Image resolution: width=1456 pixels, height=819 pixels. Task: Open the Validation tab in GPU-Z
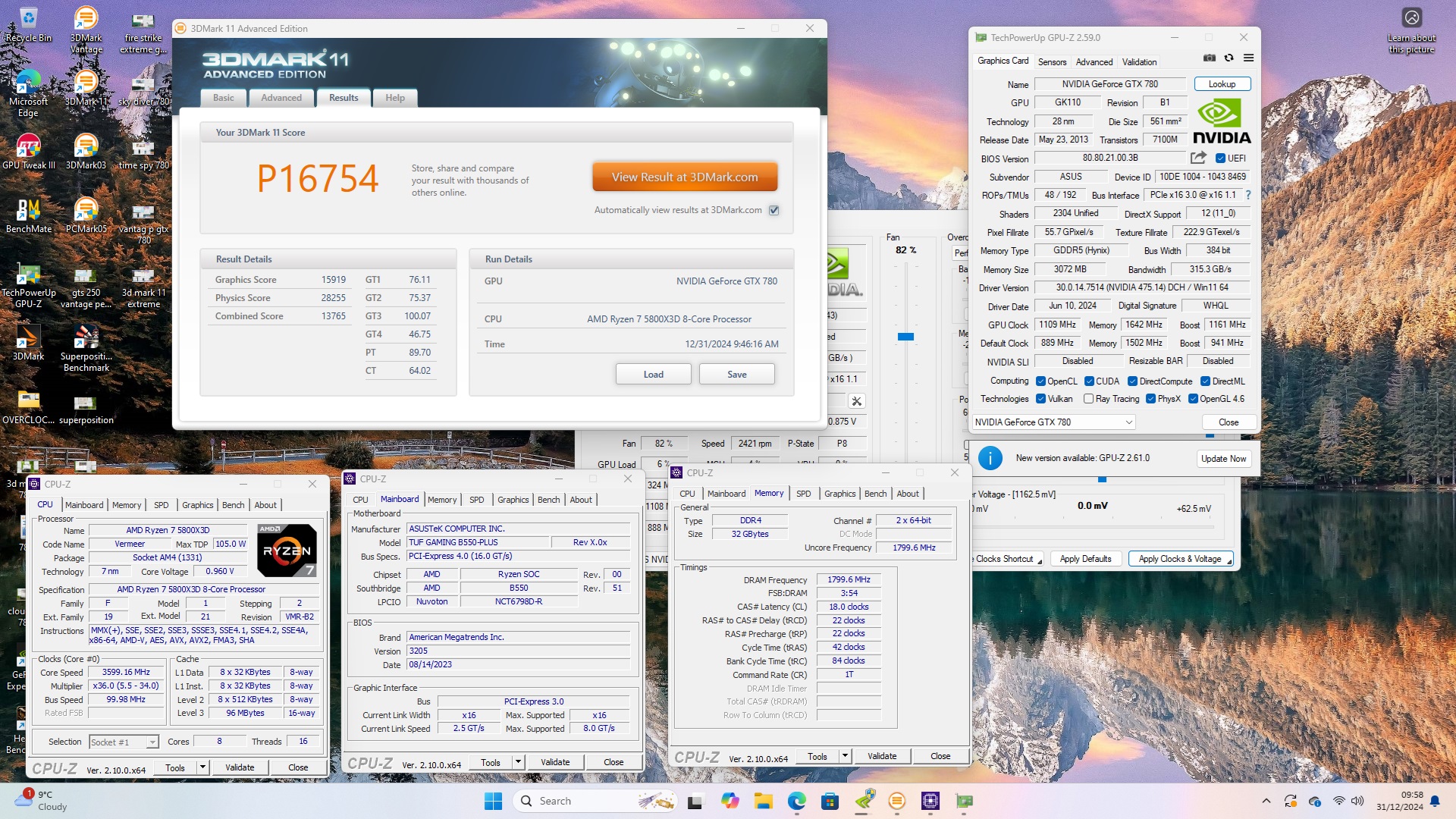coord(1139,62)
